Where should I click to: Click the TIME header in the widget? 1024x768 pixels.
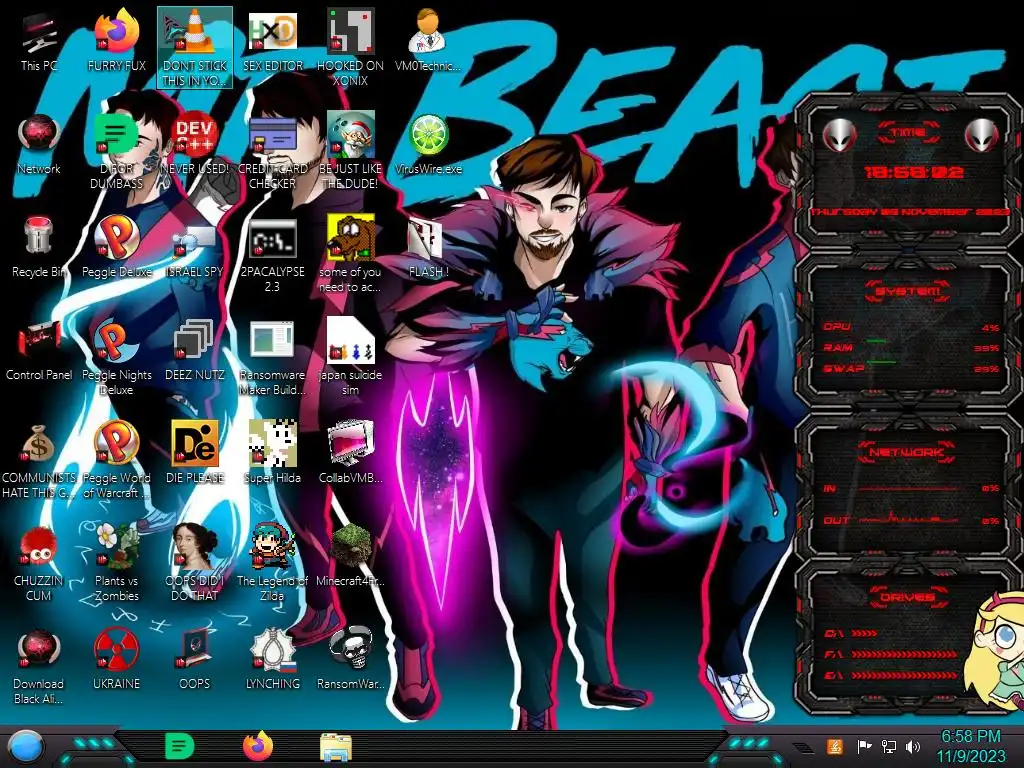(908, 133)
